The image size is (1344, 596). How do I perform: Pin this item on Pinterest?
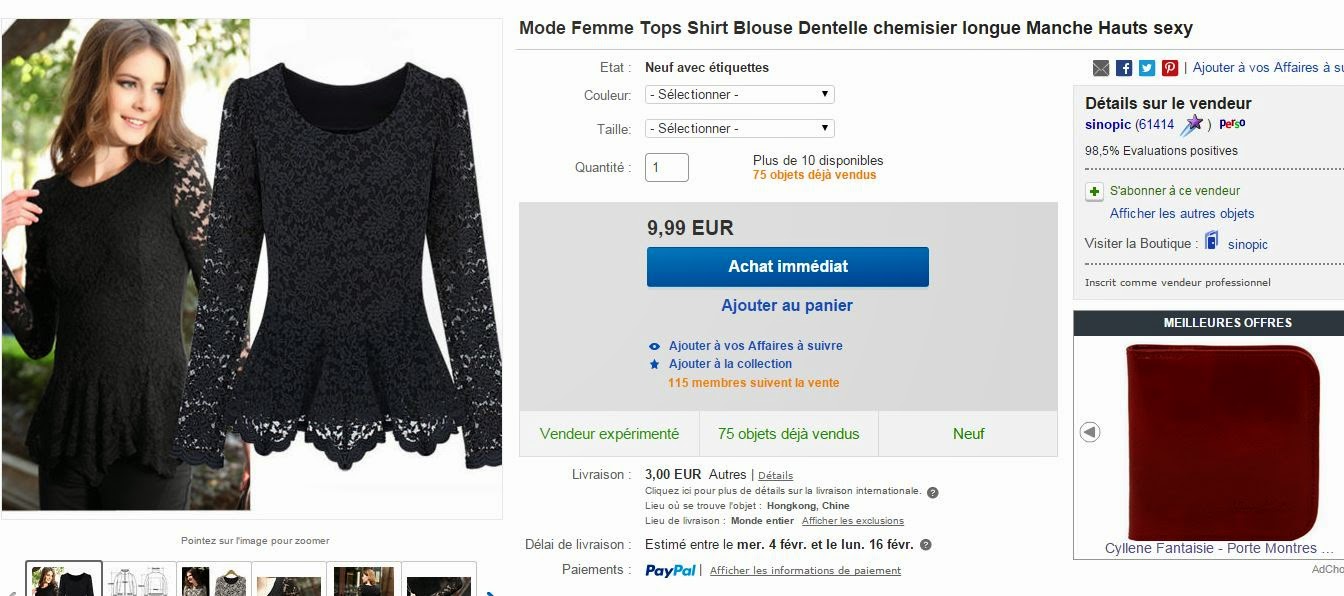pyautogui.click(x=1170, y=68)
